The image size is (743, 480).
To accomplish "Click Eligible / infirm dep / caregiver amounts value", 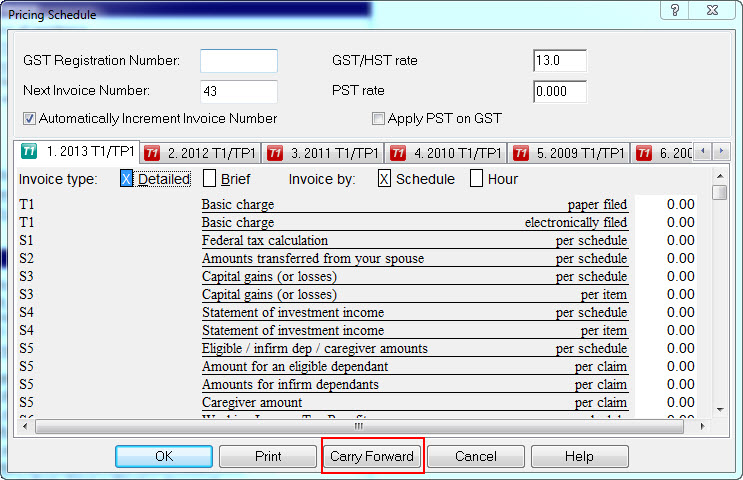I will pyautogui.click(x=666, y=348).
